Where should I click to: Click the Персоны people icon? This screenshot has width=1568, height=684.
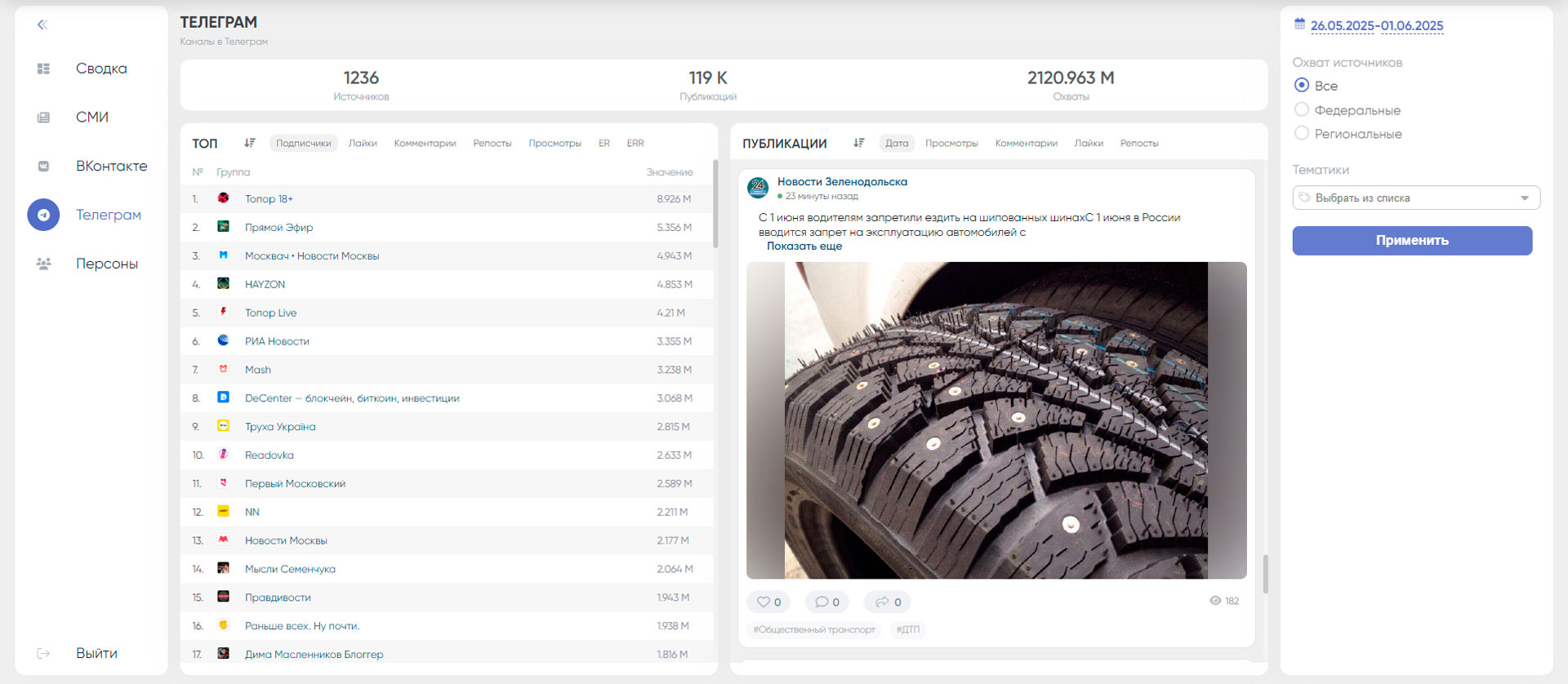point(43,264)
